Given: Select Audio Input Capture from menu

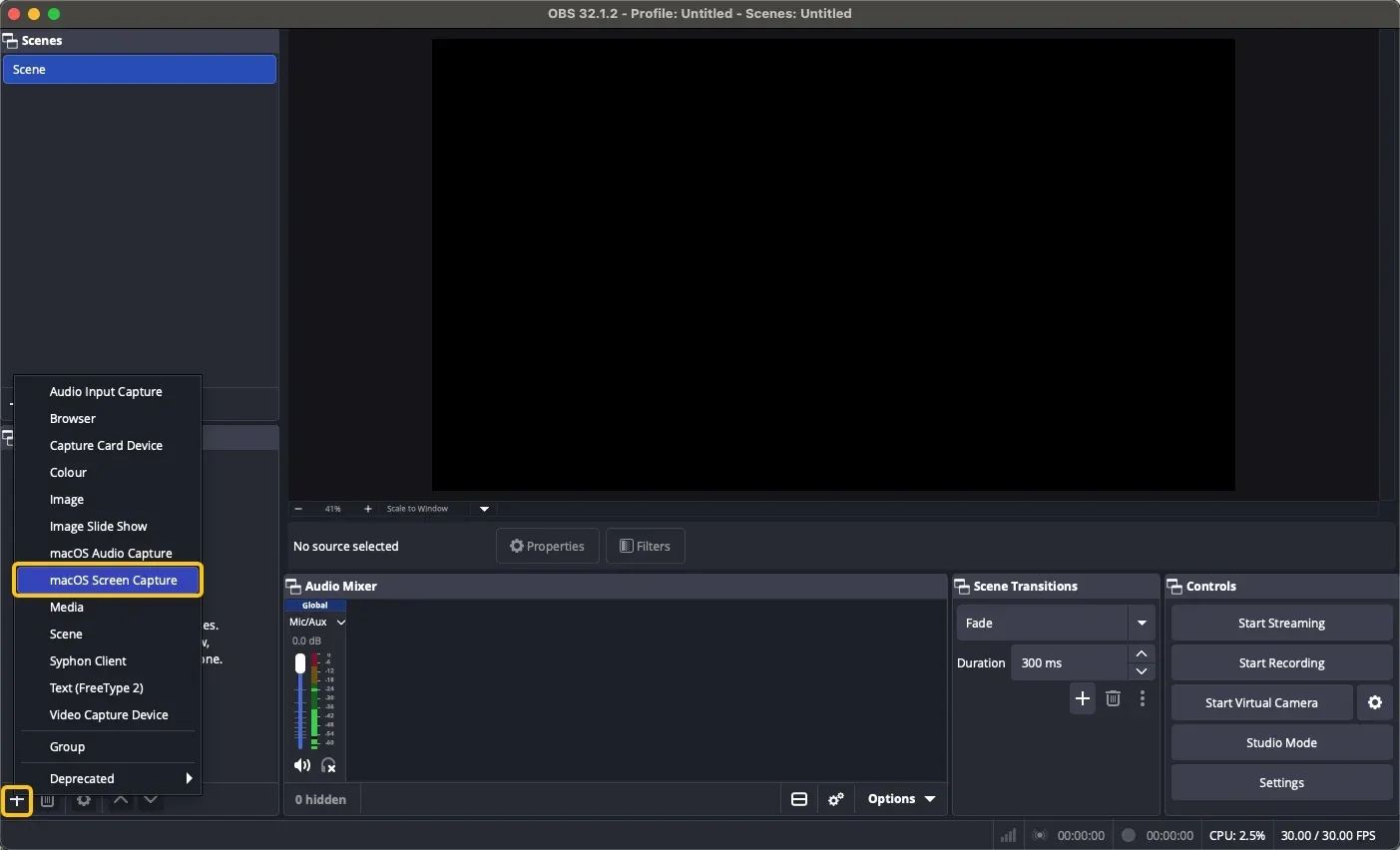Looking at the screenshot, I should click(x=108, y=391).
